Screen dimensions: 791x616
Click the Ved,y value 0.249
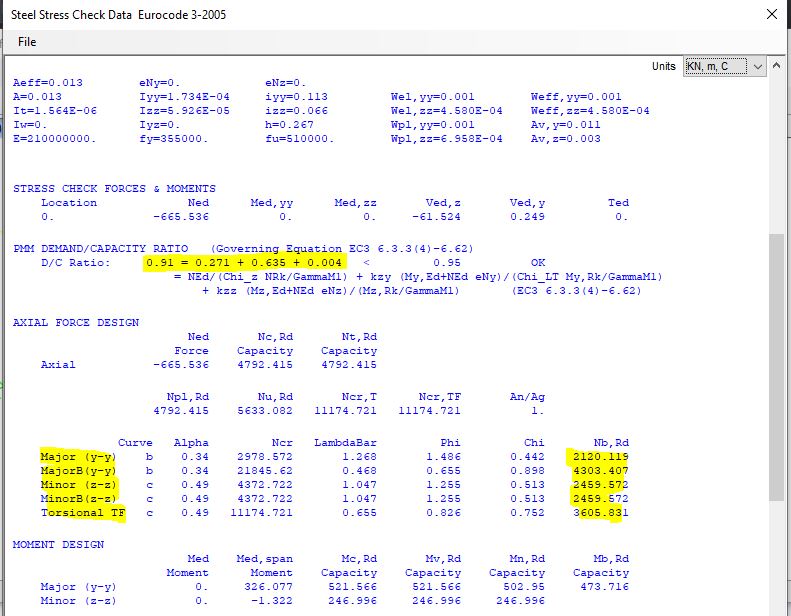tap(527, 217)
